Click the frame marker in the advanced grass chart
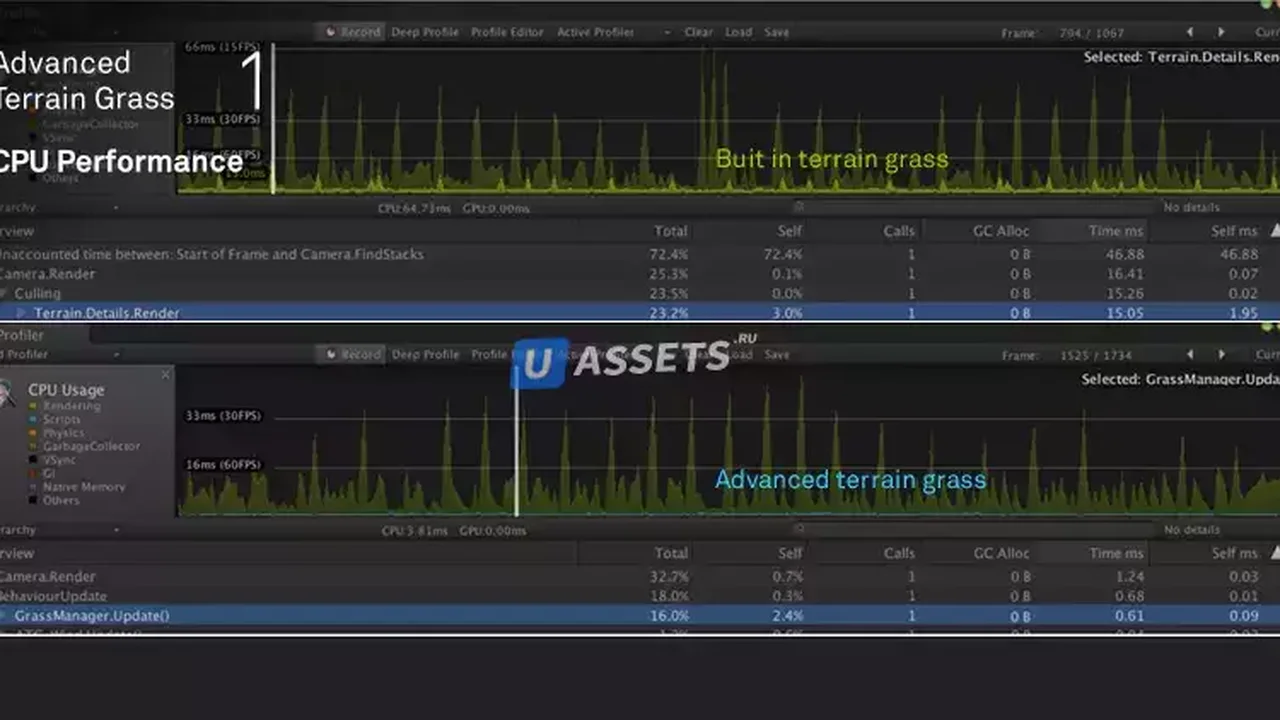The image size is (1280, 720). pyautogui.click(x=516, y=440)
